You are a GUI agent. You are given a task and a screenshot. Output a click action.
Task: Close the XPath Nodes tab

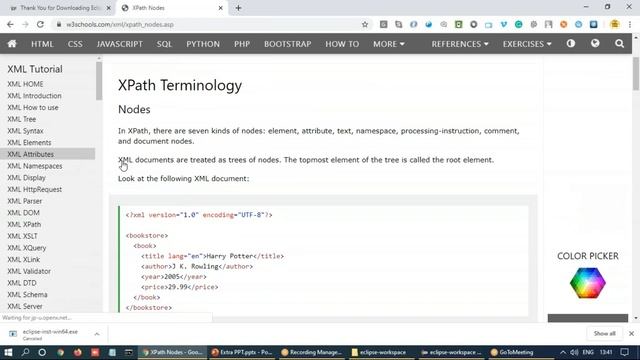coord(220,8)
